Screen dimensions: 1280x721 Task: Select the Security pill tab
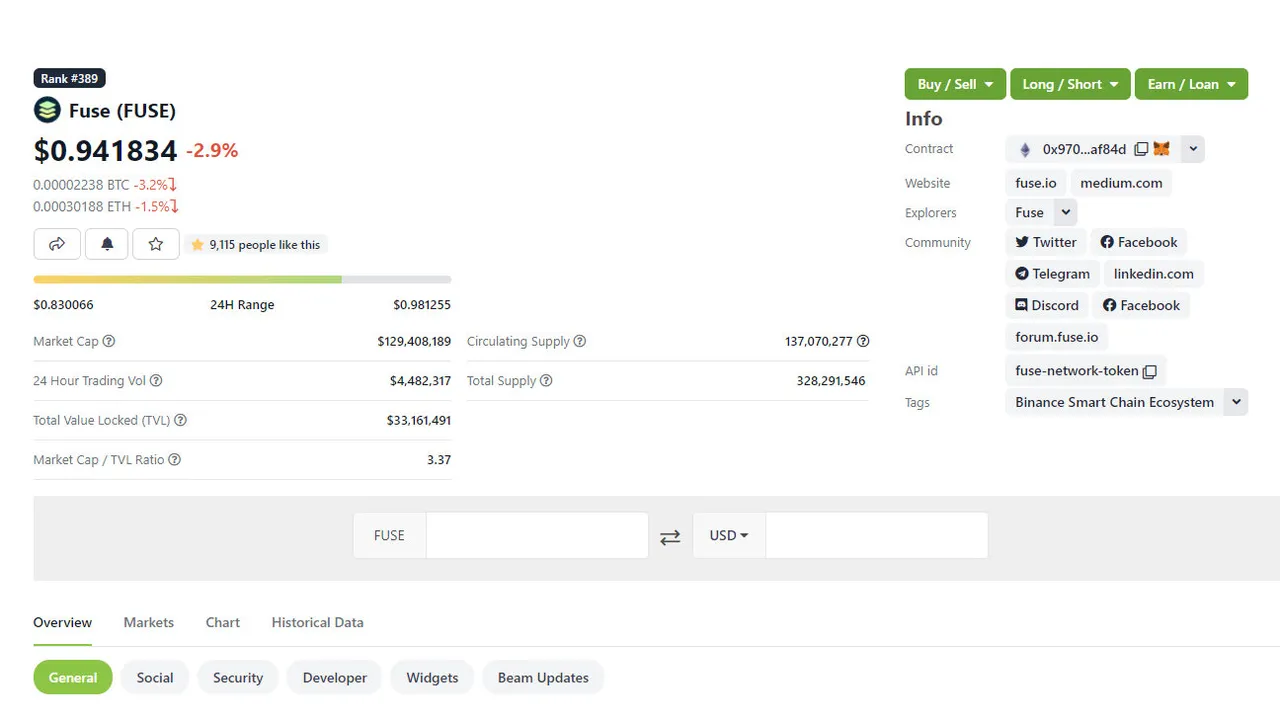(238, 677)
